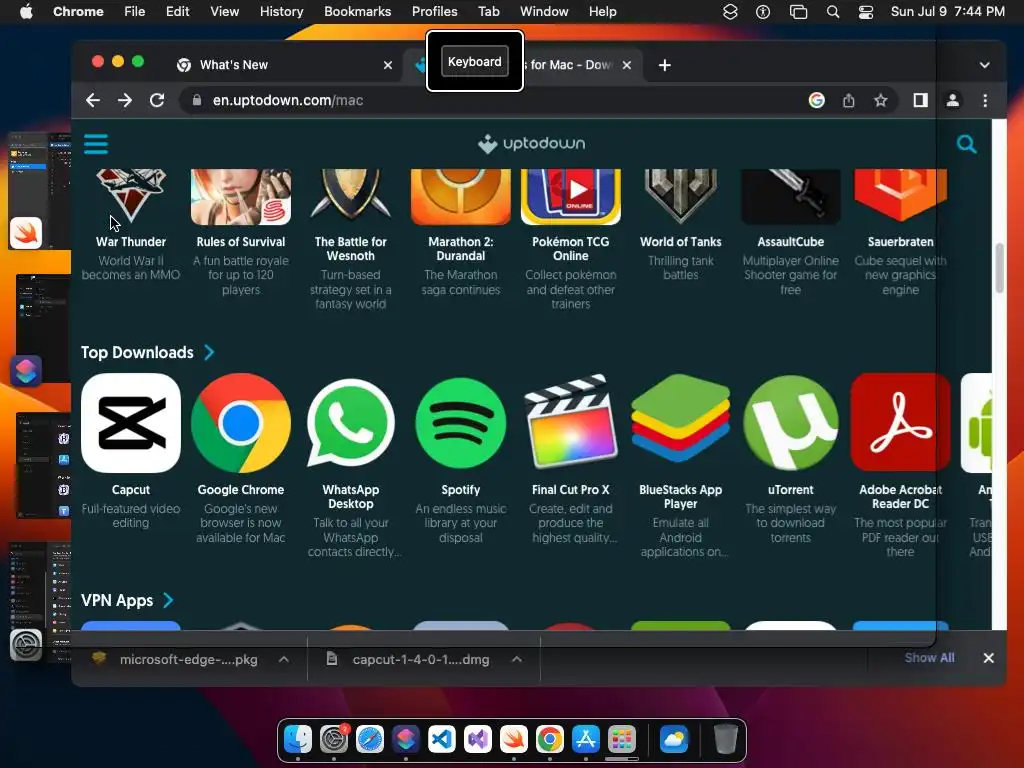Open Control Center in menu bar
This screenshot has height=768, width=1024.
tap(866, 11)
